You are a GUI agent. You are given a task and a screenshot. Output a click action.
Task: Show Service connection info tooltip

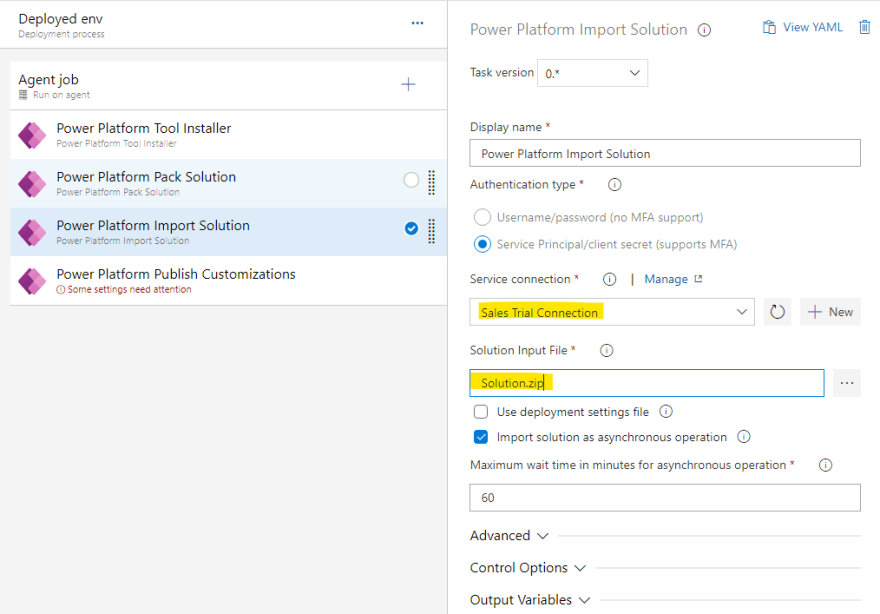point(609,279)
